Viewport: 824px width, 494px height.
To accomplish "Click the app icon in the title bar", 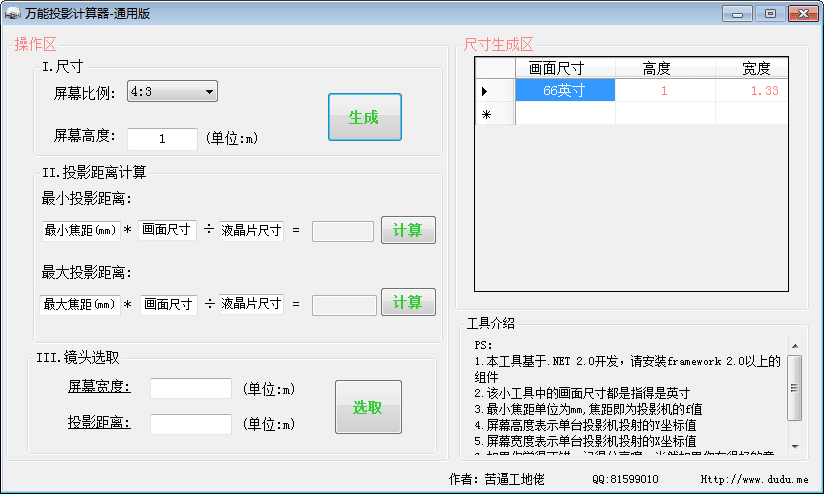I will [x=13, y=14].
